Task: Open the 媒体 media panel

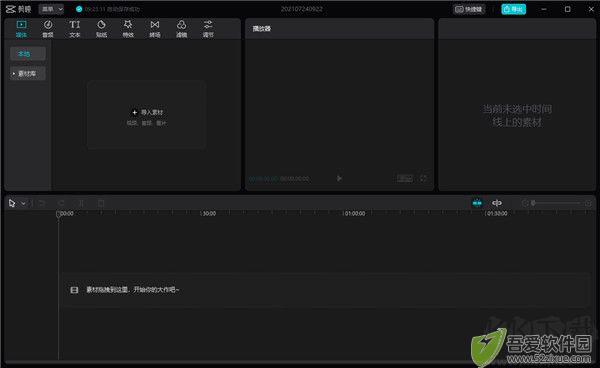Action: (x=21, y=29)
